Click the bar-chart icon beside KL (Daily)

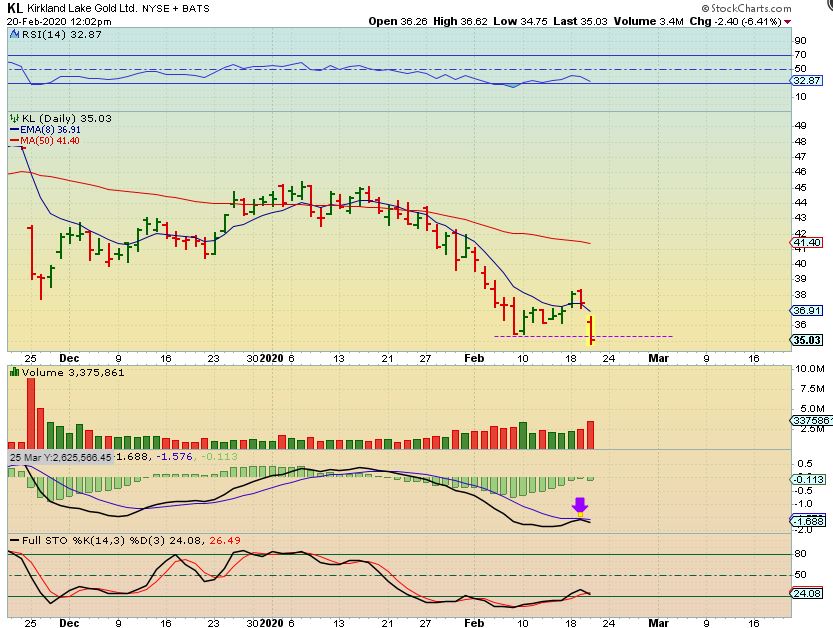(15, 118)
